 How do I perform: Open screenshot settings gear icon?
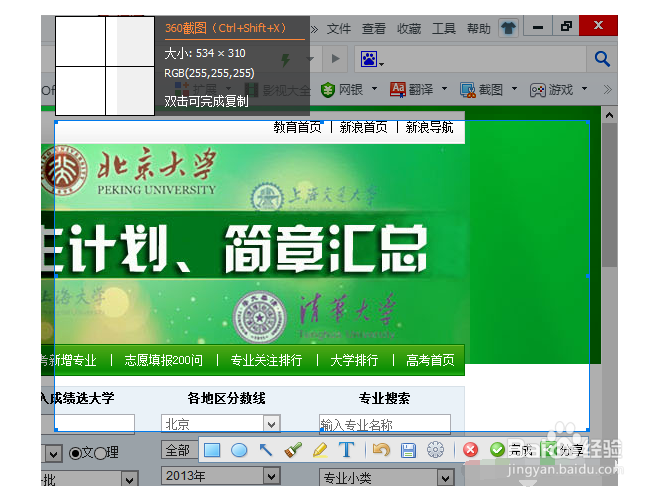tap(435, 450)
